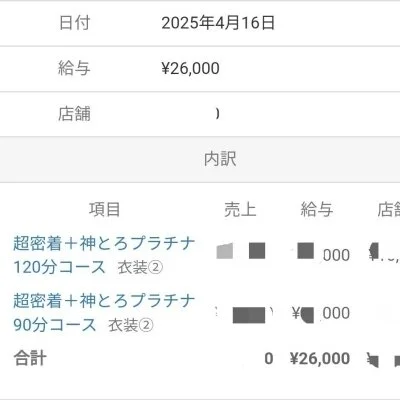Click the 衣装② label in 120分 row
Viewport: 400px width, 400px height.
140,267
